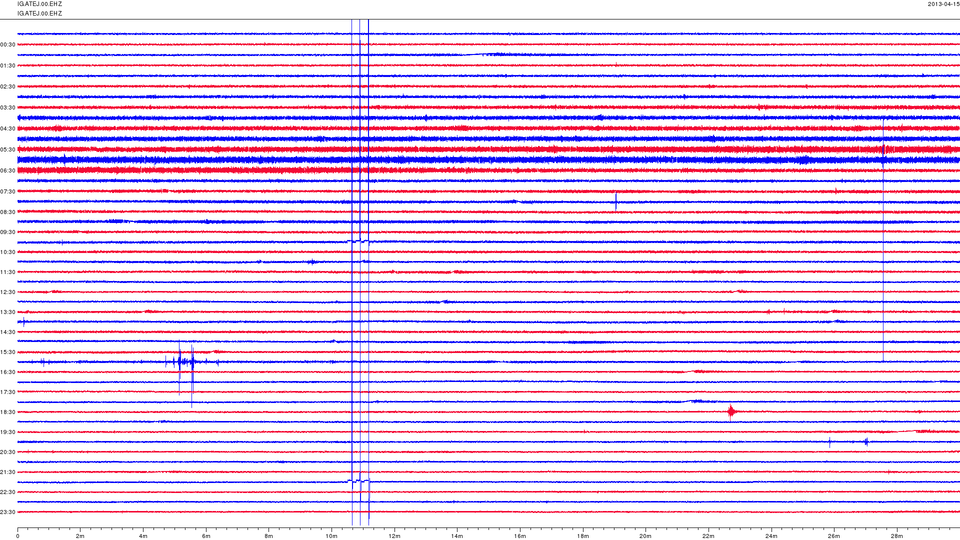960x540 pixels.
Task: Click the 15:30 time label
Action: click(x=8, y=352)
